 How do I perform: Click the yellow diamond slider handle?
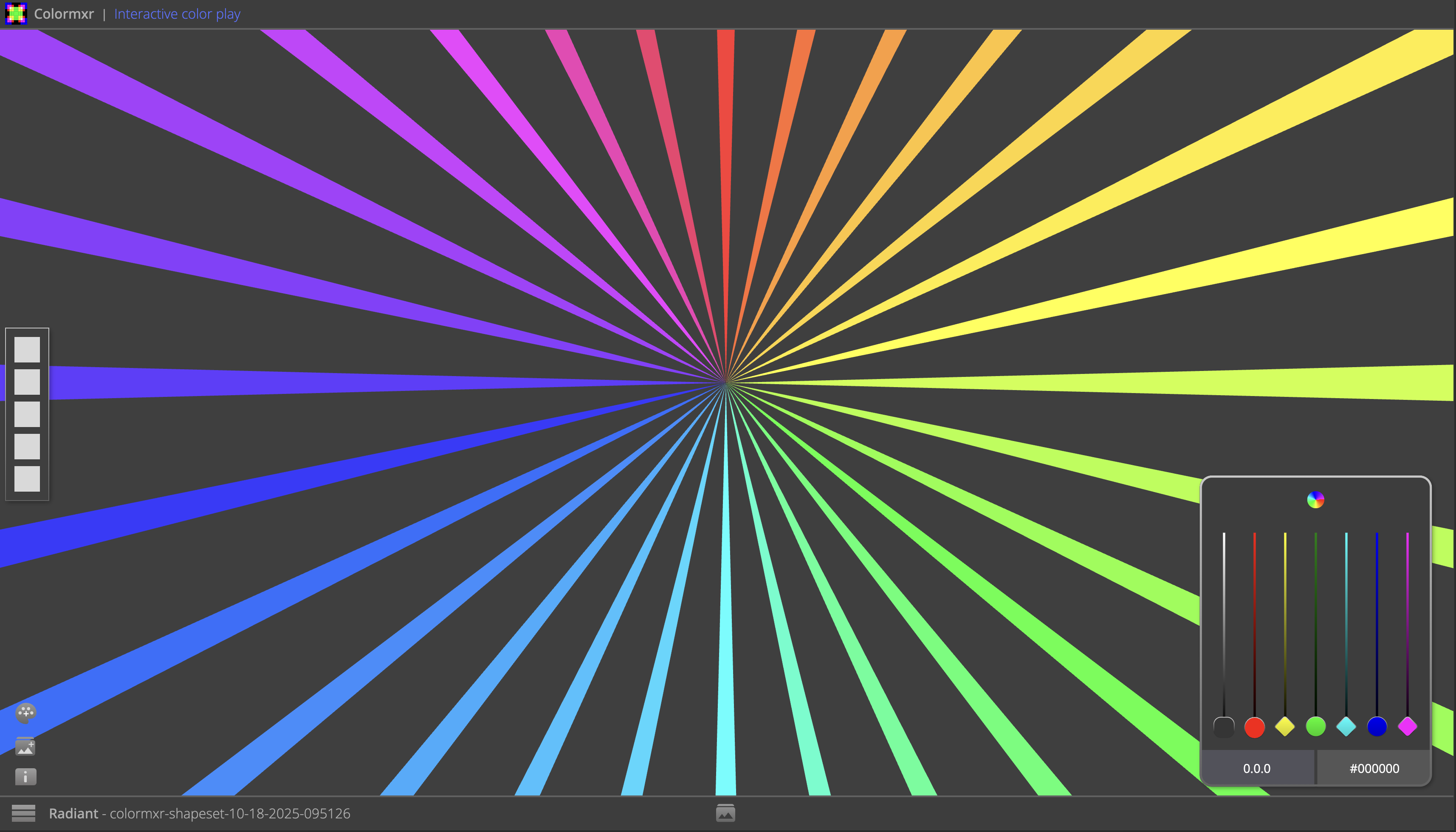(1285, 727)
